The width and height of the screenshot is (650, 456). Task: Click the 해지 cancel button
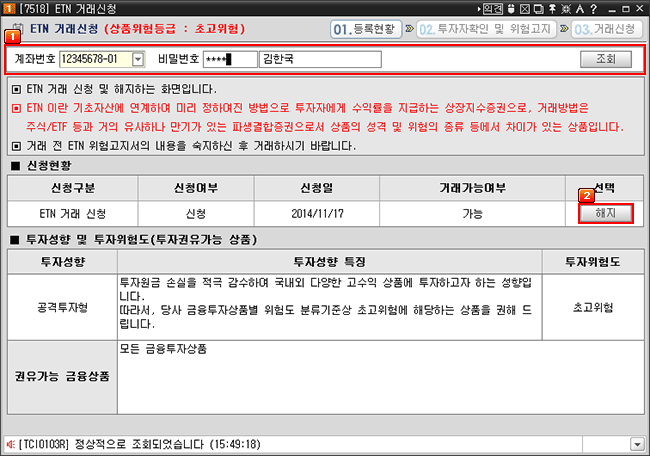pyautogui.click(x=606, y=213)
